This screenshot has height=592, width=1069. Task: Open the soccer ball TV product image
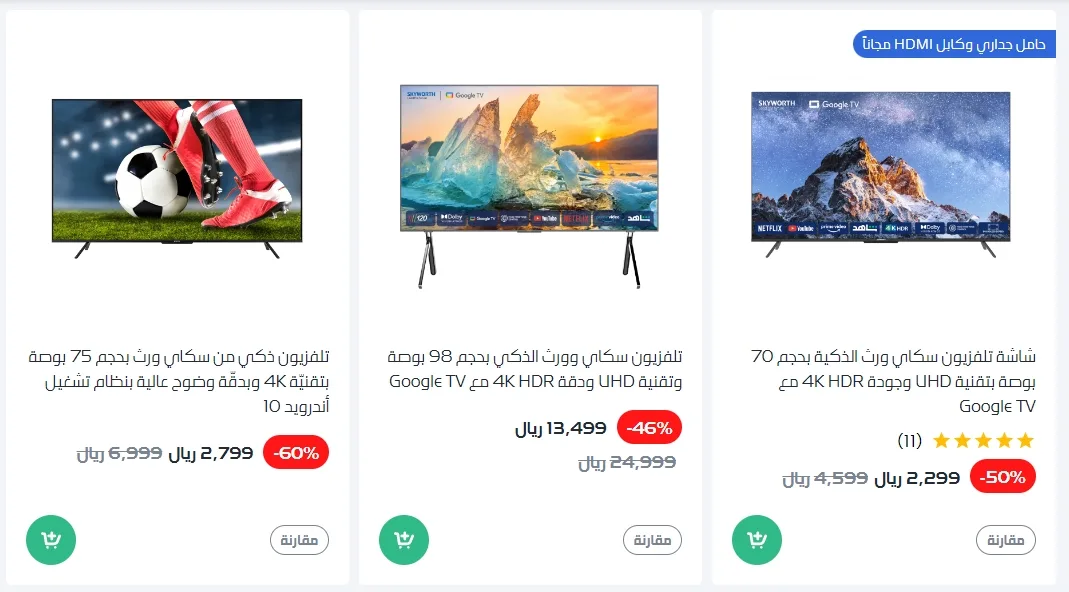click(x=177, y=179)
